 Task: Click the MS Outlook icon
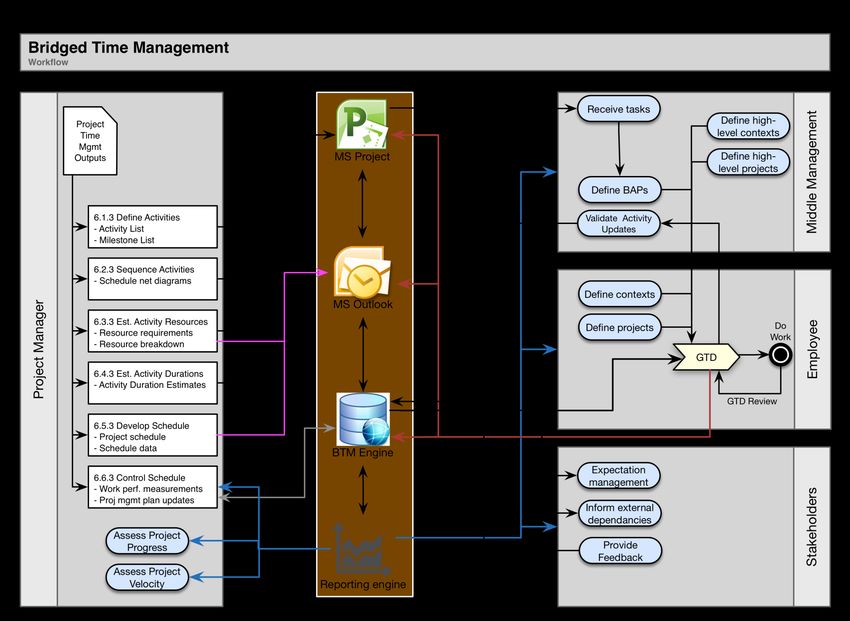[x=362, y=273]
